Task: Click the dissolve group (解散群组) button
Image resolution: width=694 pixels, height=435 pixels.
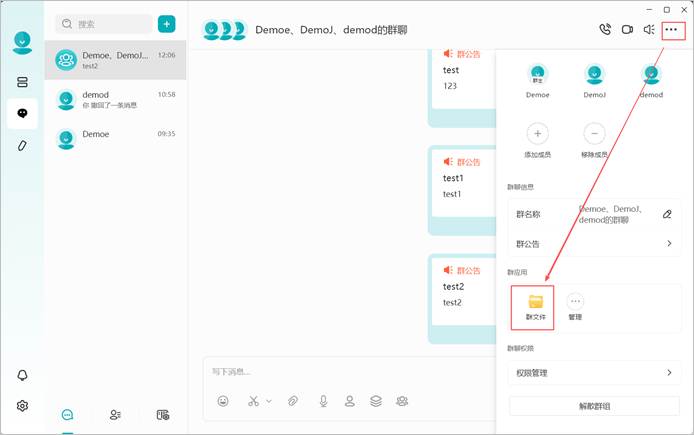Action: (x=594, y=406)
